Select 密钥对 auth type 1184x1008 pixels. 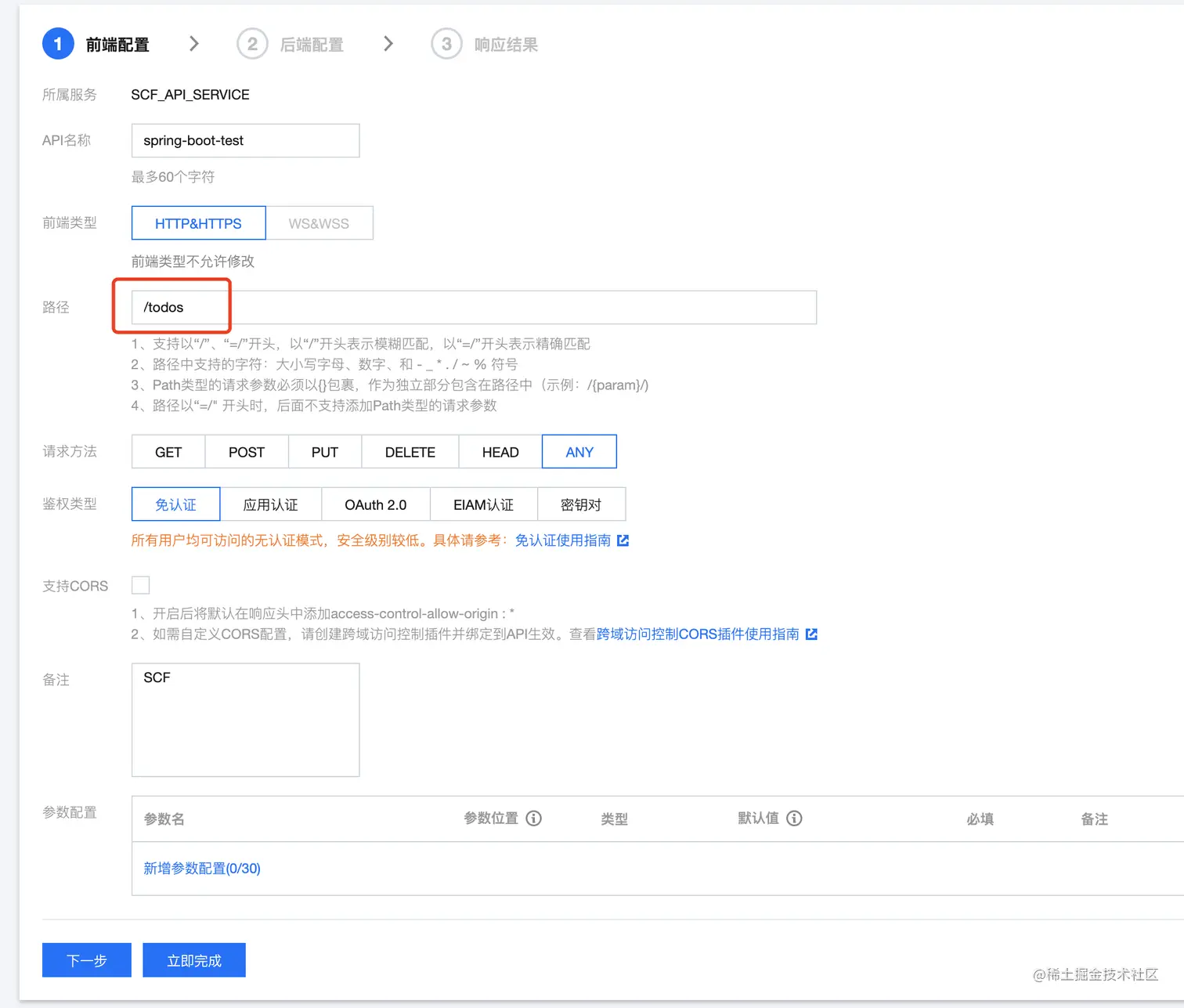582,504
